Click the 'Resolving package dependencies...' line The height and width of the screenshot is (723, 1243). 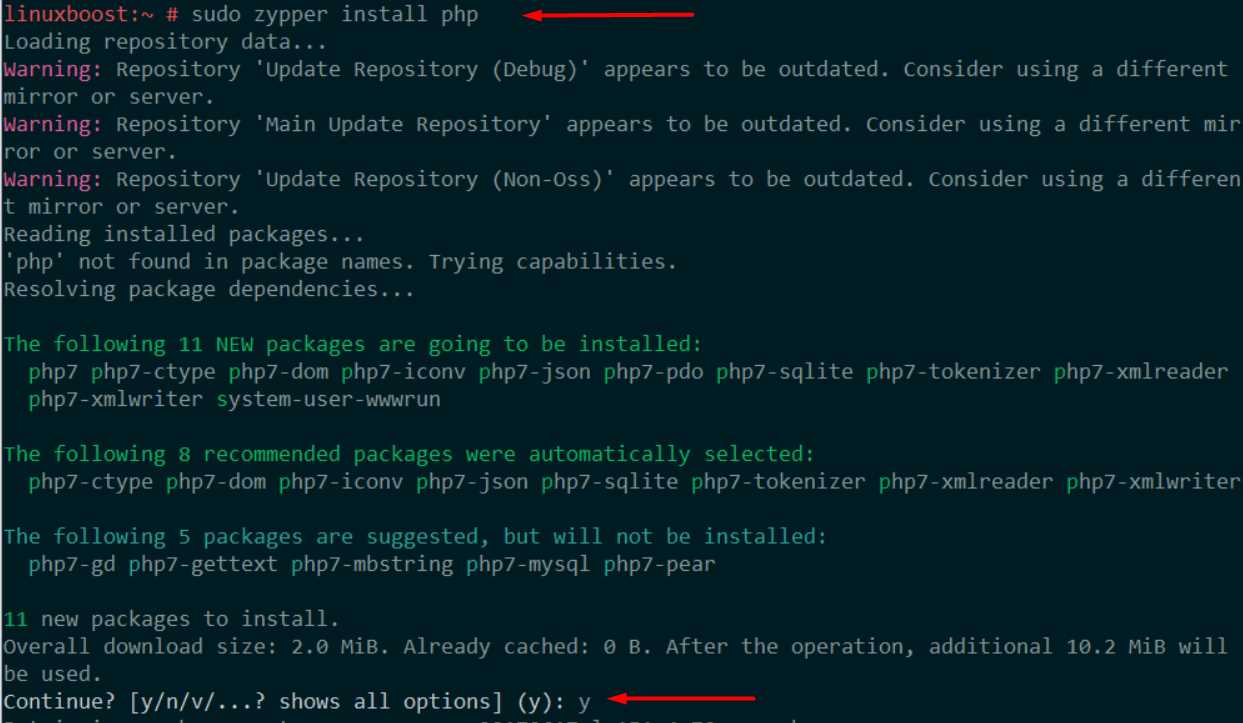tap(209, 290)
